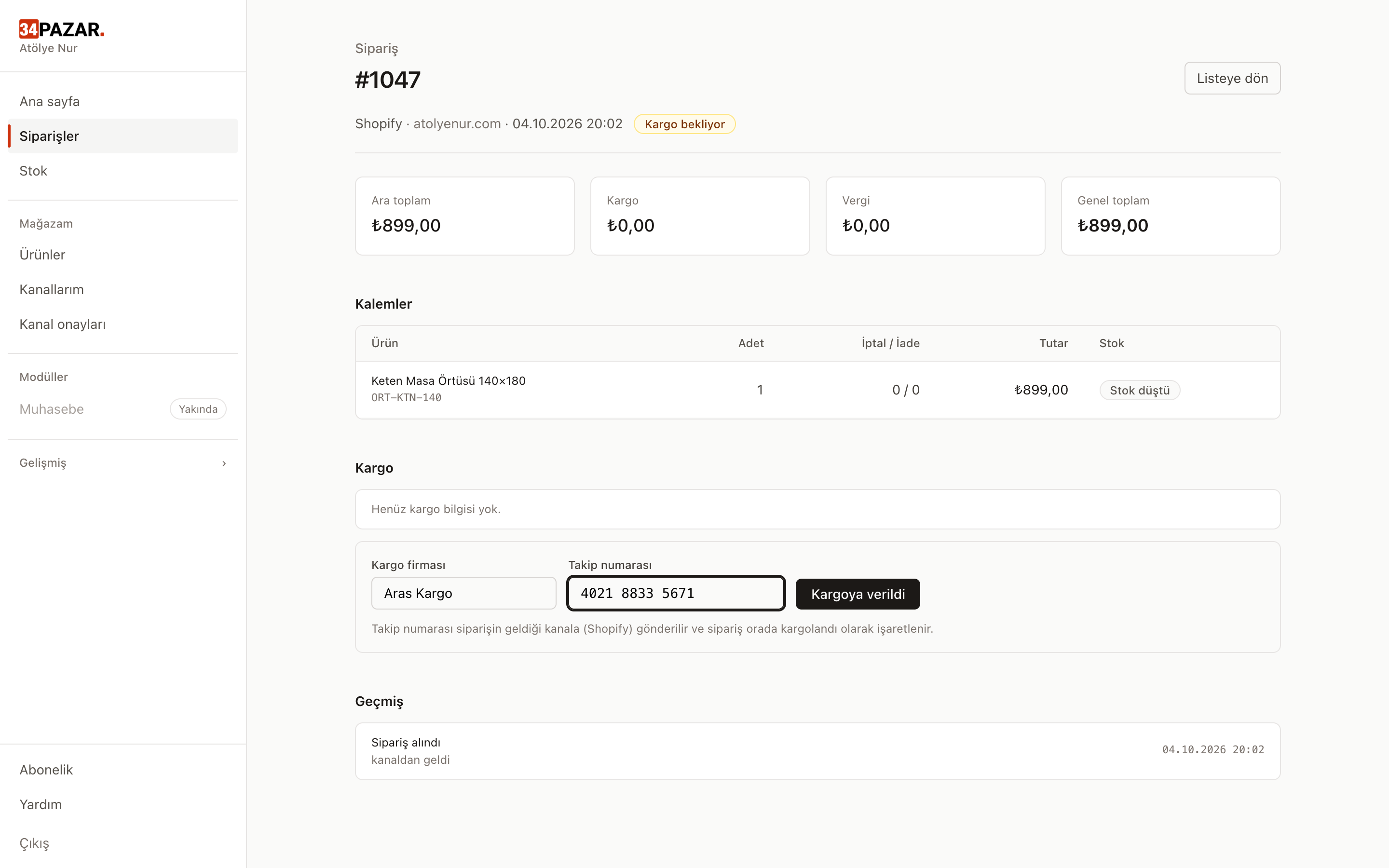Open the Abonelik page

[x=123, y=770]
